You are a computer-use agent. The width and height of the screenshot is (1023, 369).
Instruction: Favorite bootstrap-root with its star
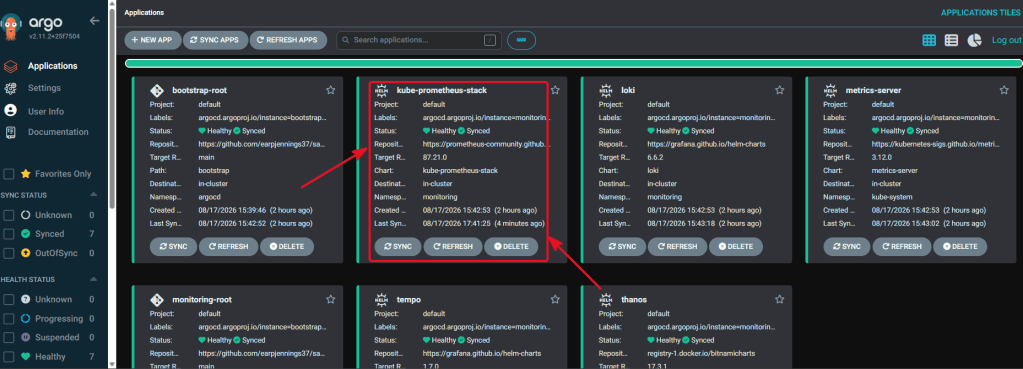point(331,90)
